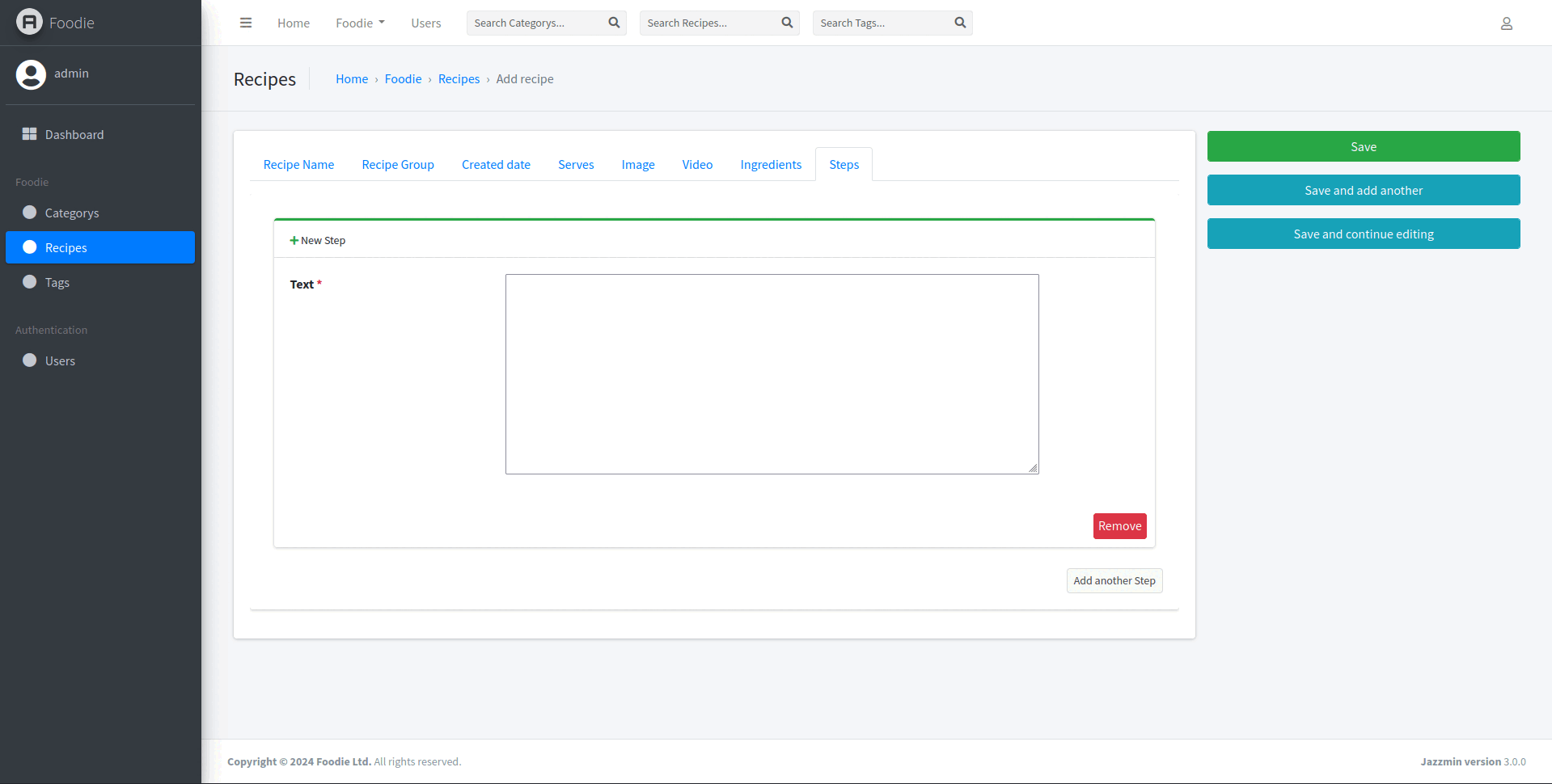Open Users in the top navbar

click(426, 23)
